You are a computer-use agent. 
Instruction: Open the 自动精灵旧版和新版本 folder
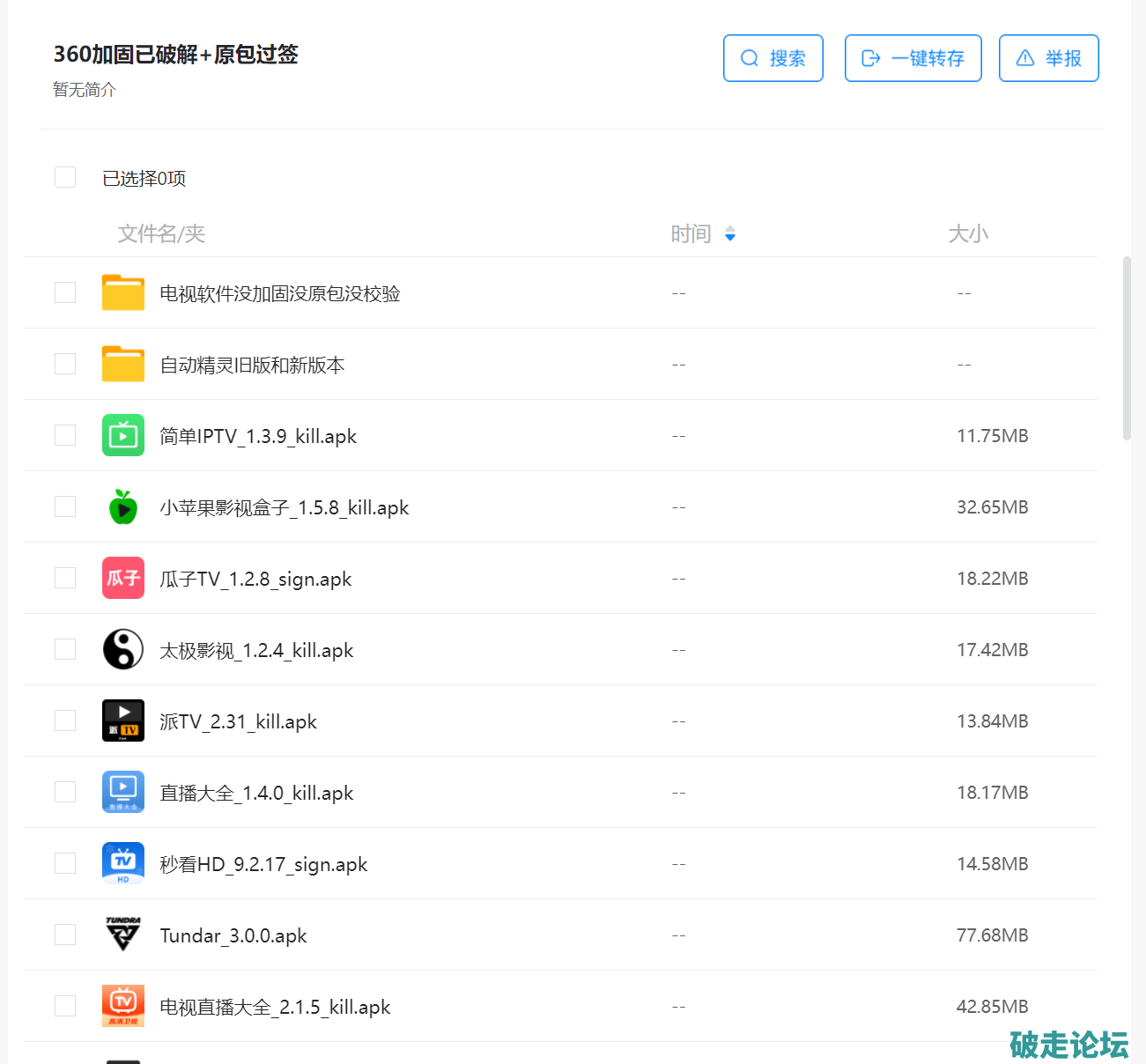pos(252,365)
